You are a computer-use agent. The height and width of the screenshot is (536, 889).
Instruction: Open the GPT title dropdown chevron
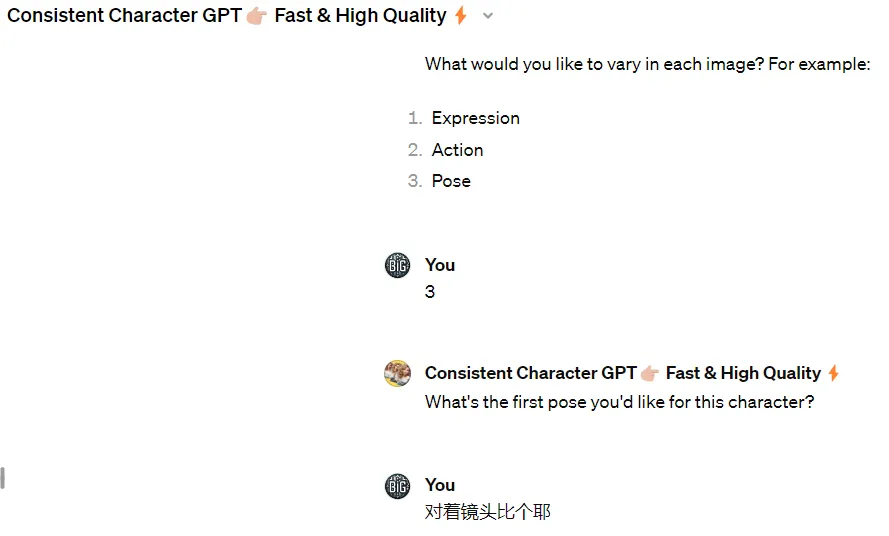click(x=488, y=16)
